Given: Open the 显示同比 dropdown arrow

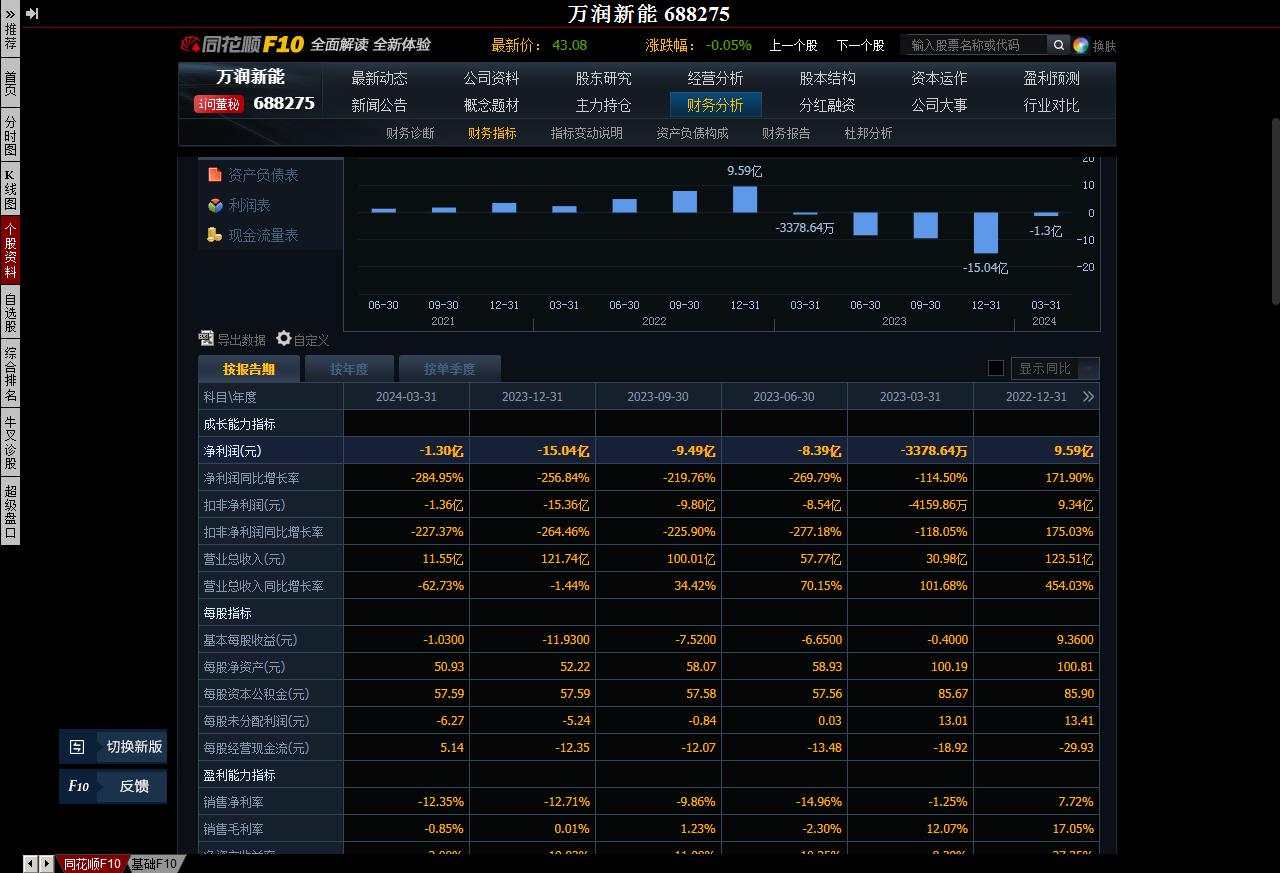Looking at the screenshot, I should click(x=1089, y=368).
